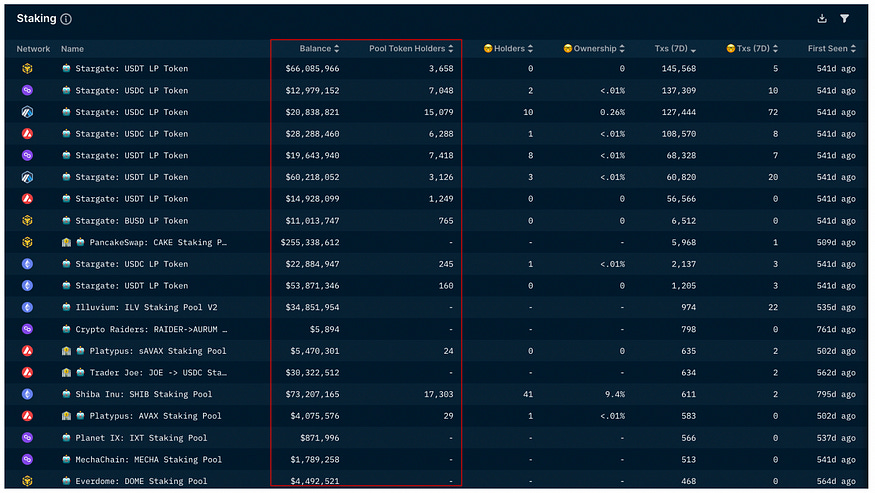This screenshot has width=875, height=493.
Task: Click Txs value 145,568
Action: (x=679, y=69)
